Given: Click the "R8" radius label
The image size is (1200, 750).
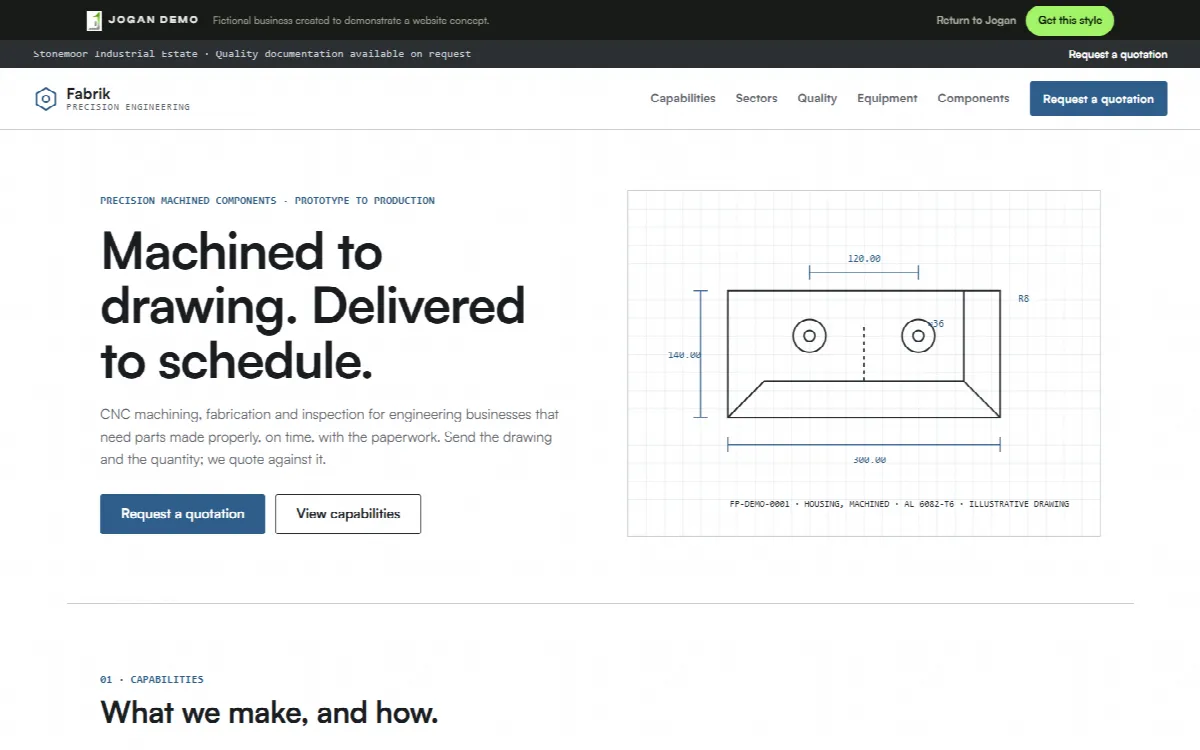Looking at the screenshot, I should click(x=1023, y=299).
